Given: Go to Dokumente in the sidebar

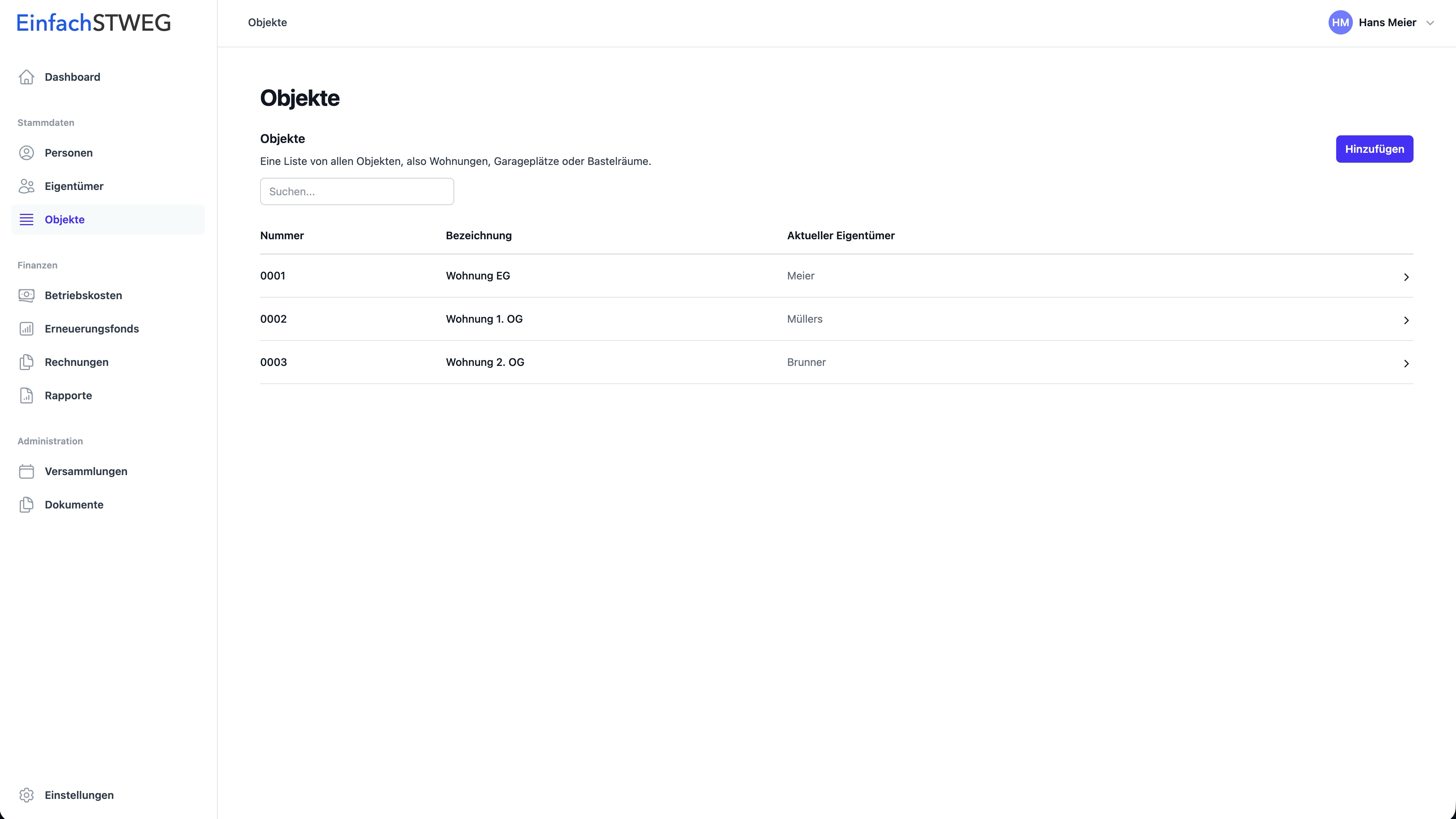Looking at the screenshot, I should [74, 504].
